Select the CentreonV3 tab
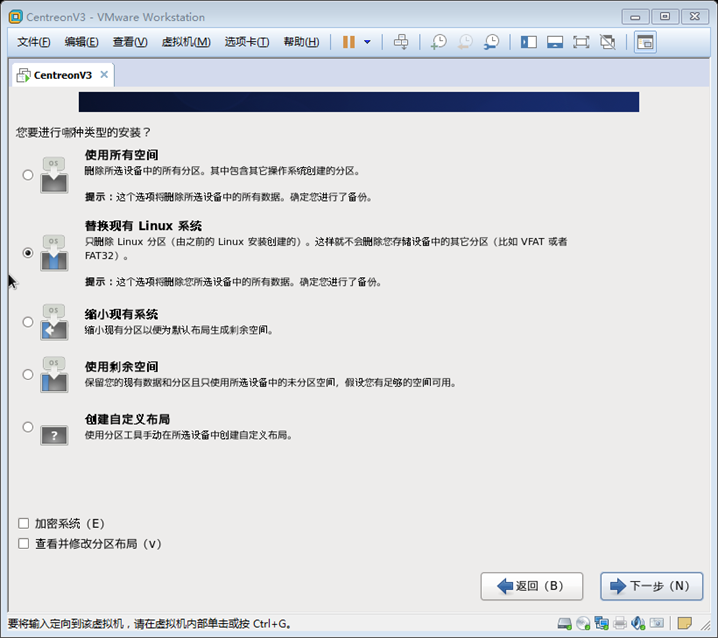This screenshot has width=718, height=638. click(x=63, y=75)
